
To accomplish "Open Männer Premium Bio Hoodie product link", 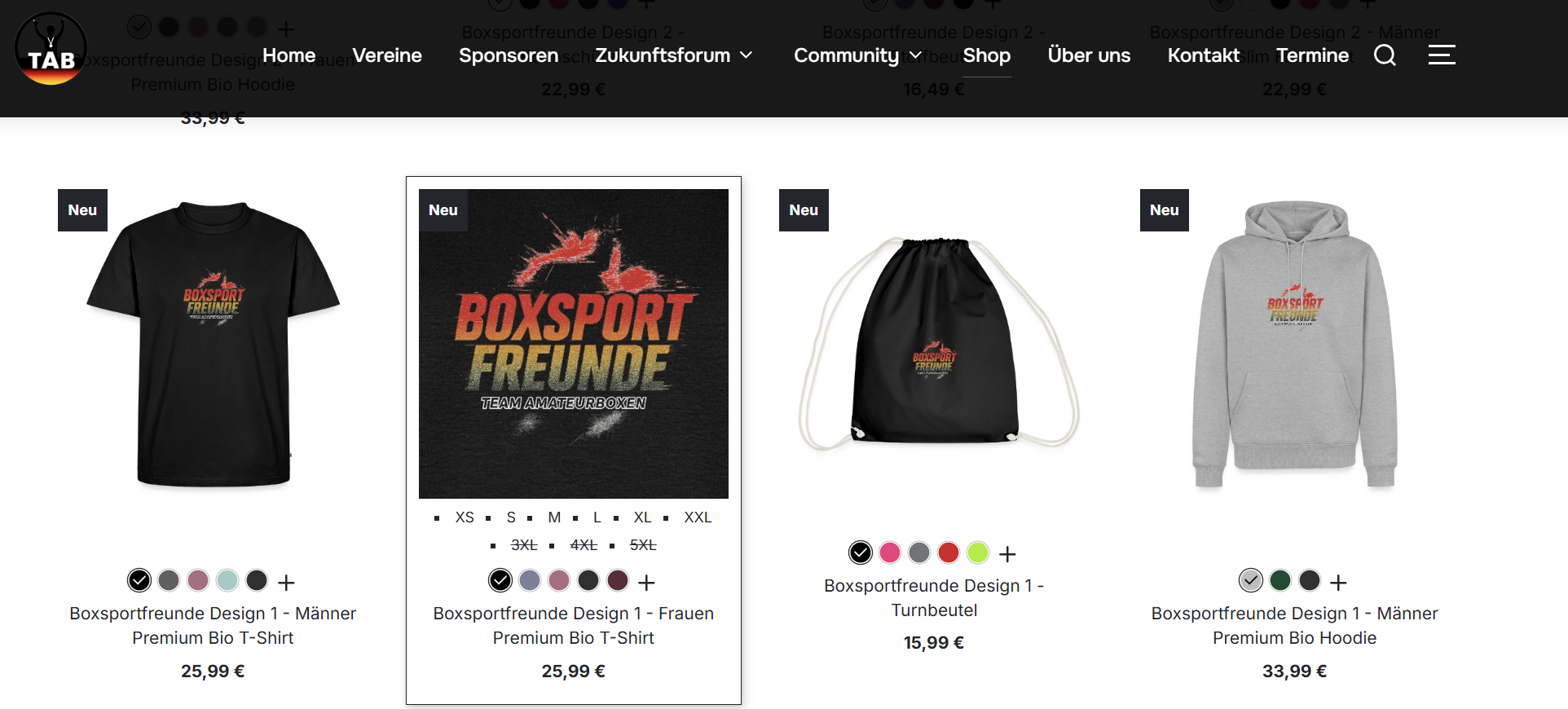I will 1294,625.
